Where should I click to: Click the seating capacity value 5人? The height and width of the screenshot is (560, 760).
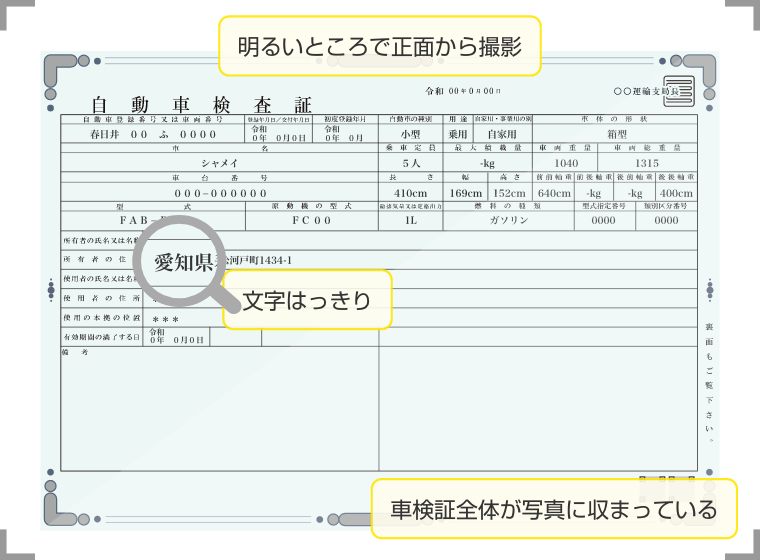tap(411, 162)
